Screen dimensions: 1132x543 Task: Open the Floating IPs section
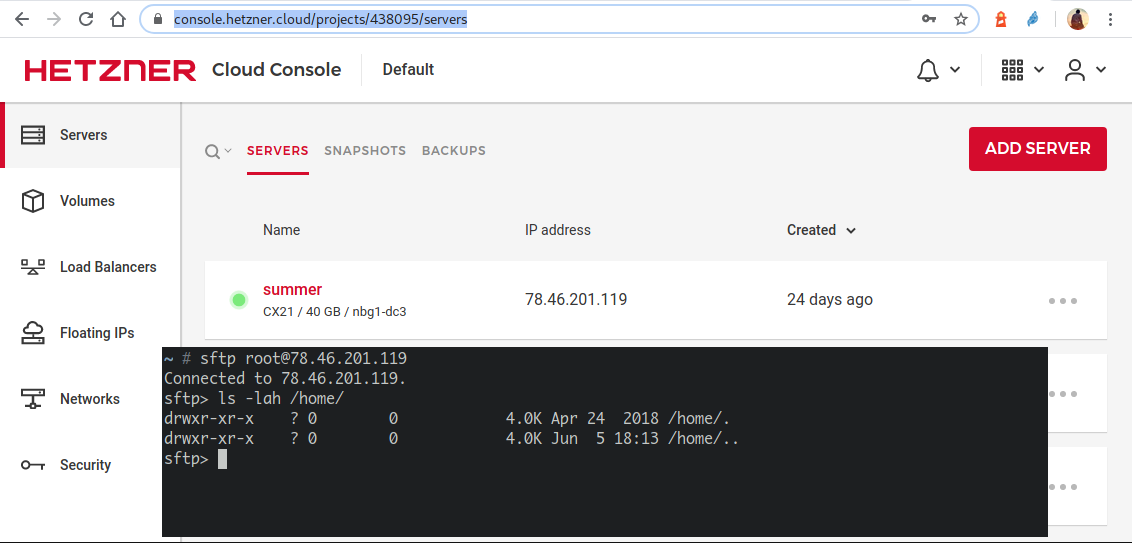[x=97, y=333]
